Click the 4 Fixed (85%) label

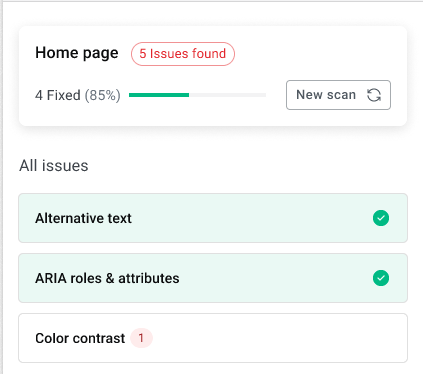(78, 95)
